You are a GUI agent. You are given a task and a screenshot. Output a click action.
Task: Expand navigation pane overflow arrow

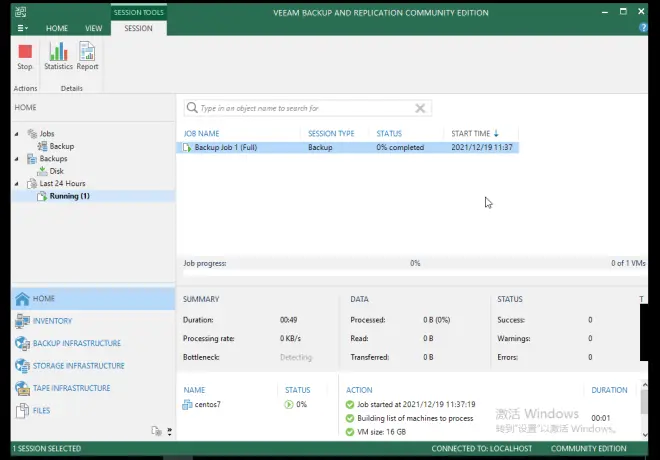pyautogui.click(x=169, y=431)
